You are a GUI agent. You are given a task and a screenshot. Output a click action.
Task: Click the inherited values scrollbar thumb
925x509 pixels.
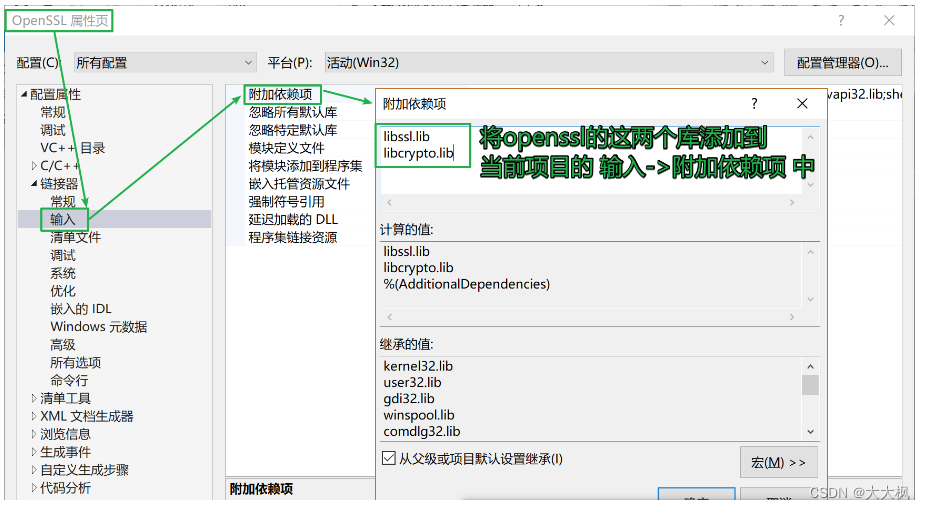coord(811,385)
